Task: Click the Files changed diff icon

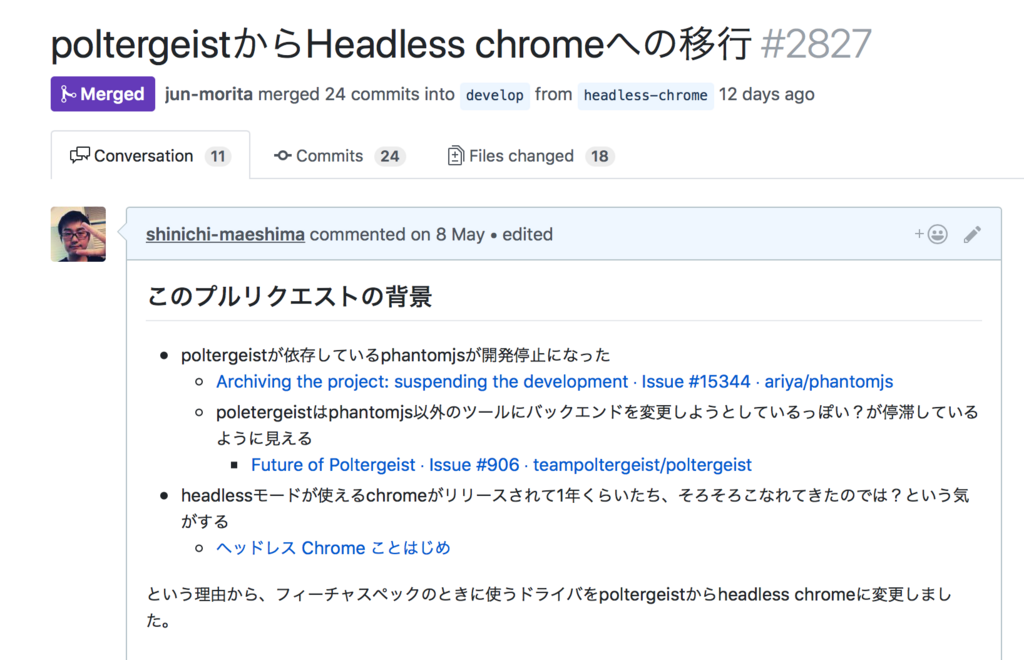Action: tap(456, 156)
